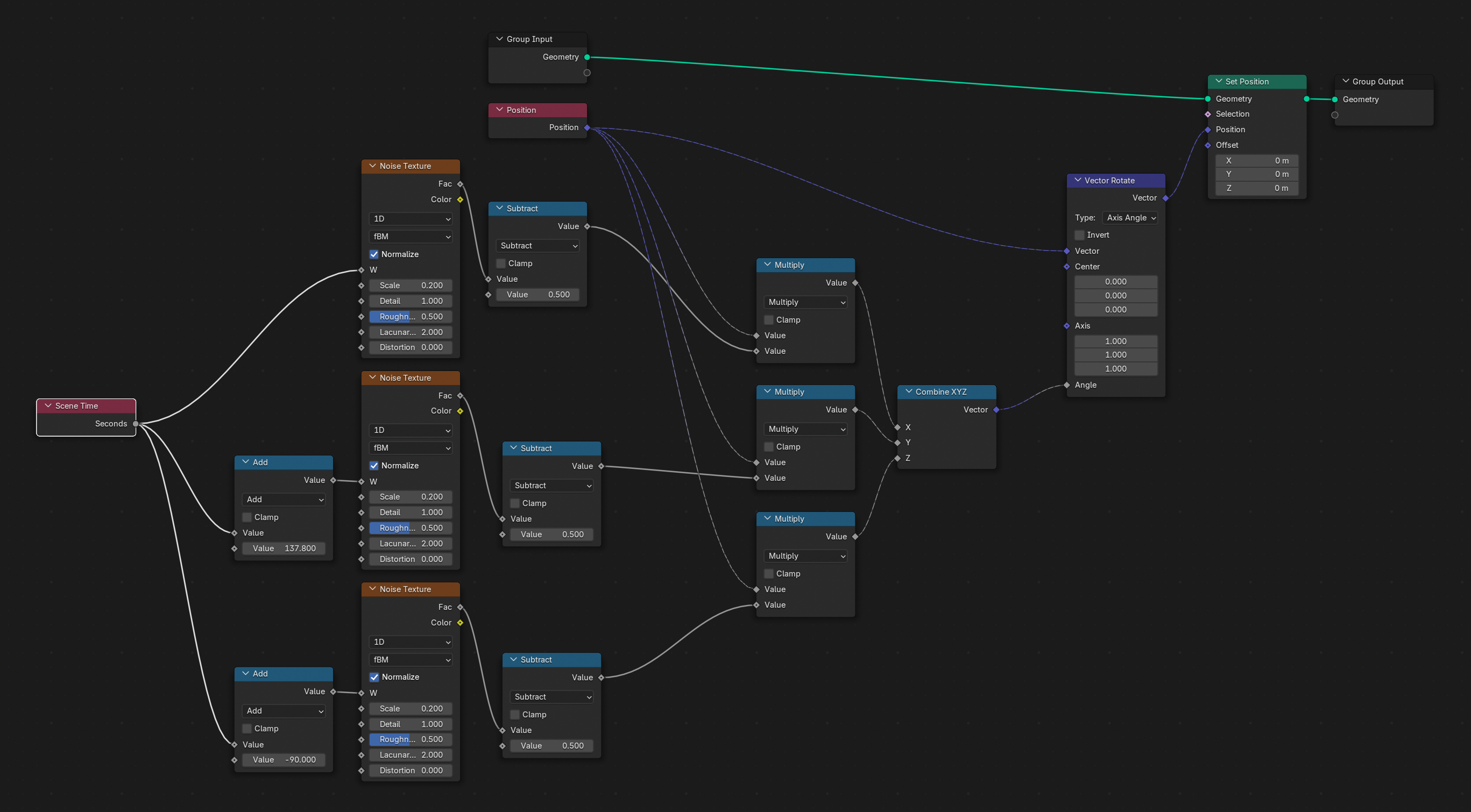Click Z input socket on Combine XYZ

tap(897, 458)
